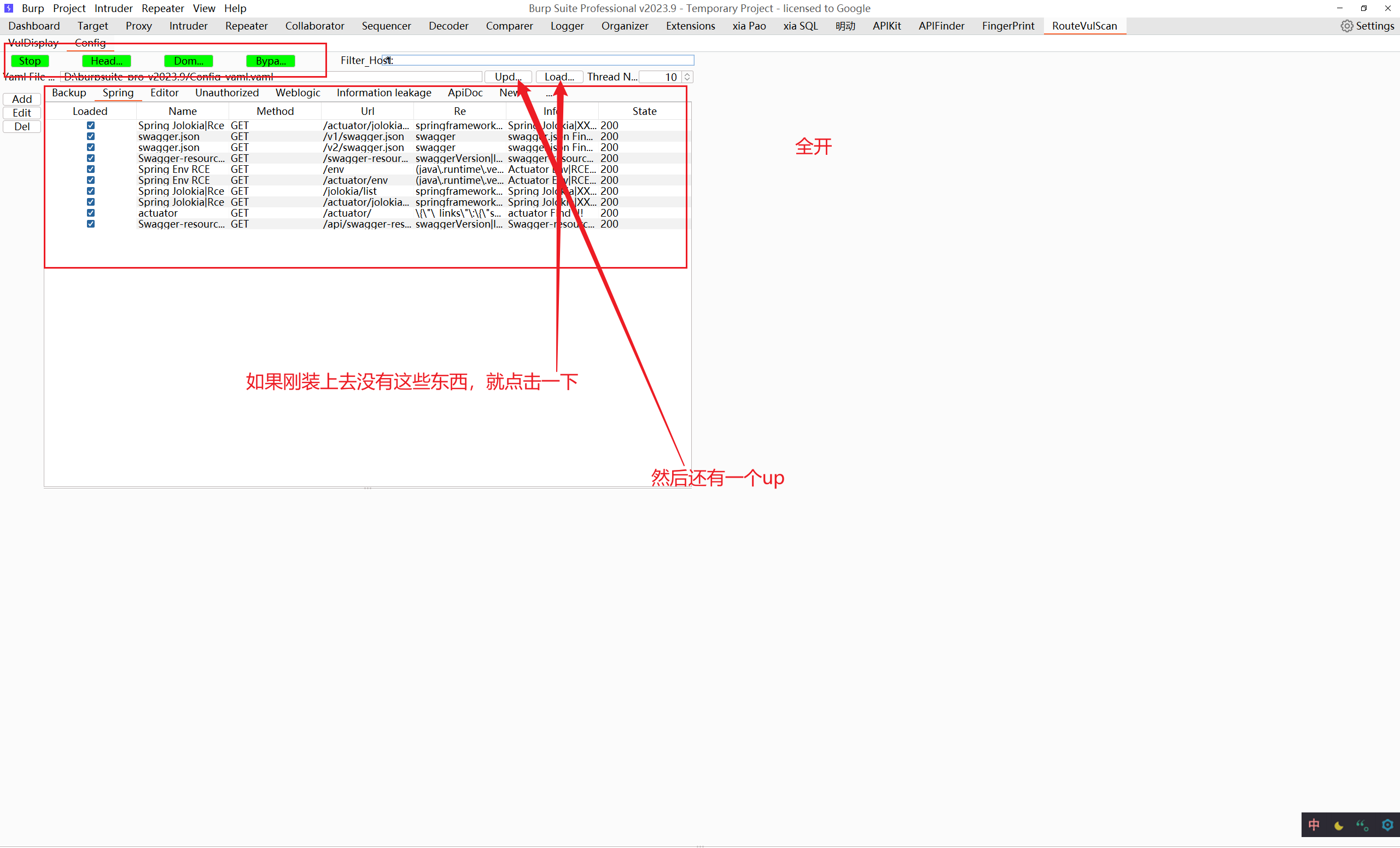Click the yellow moon IME icon
This screenshot has width=1400, height=848.
[x=1338, y=825]
